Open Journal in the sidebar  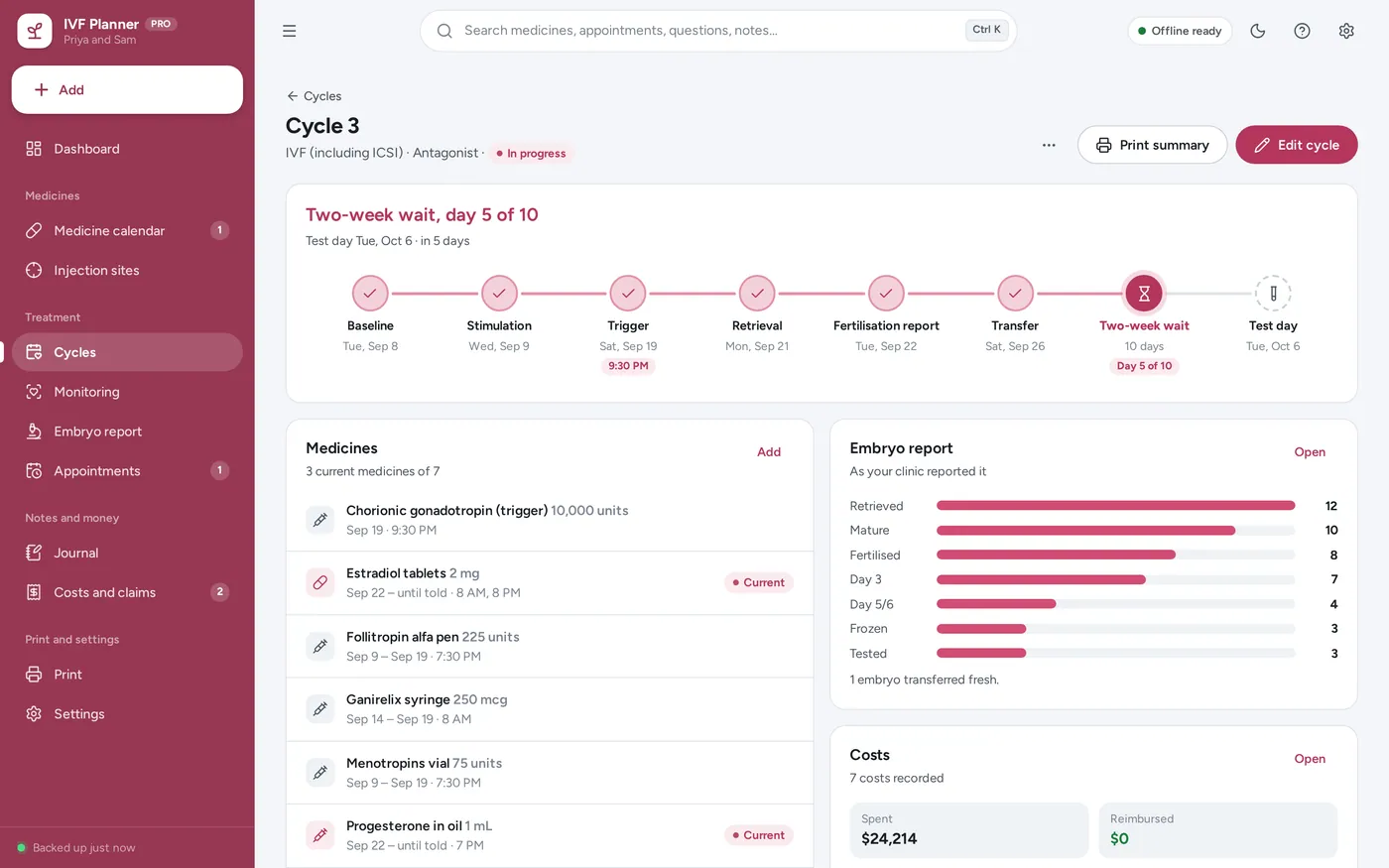point(127,553)
